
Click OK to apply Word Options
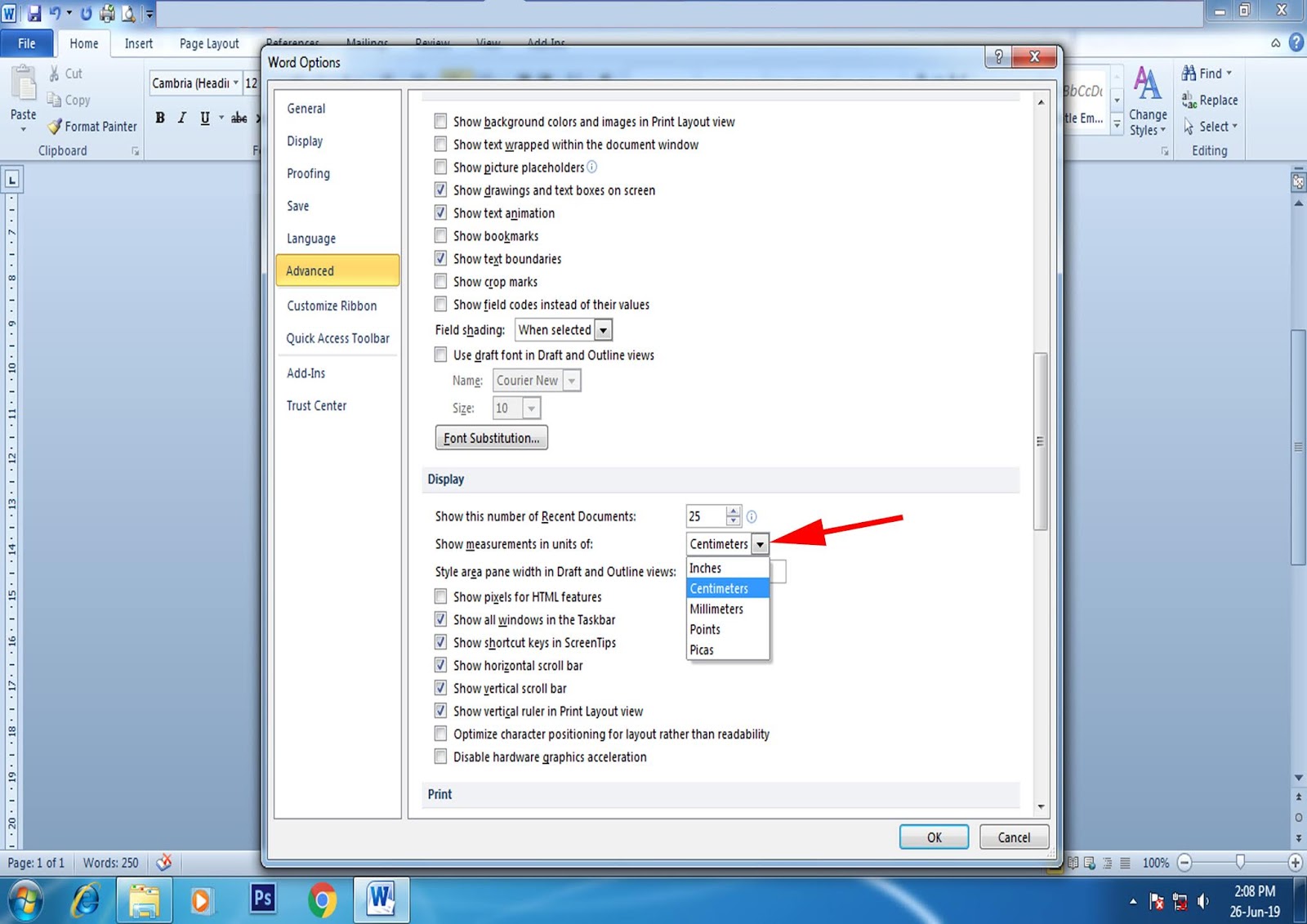[x=934, y=837]
